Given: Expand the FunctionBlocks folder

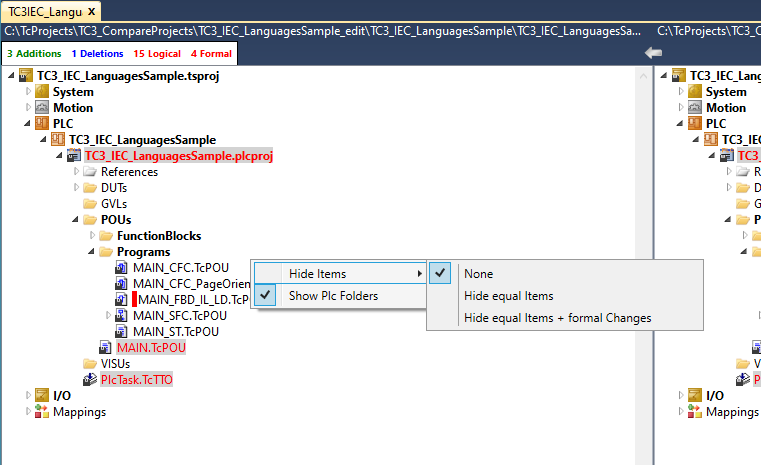Looking at the screenshot, I should pyautogui.click(x=92, y=235).
